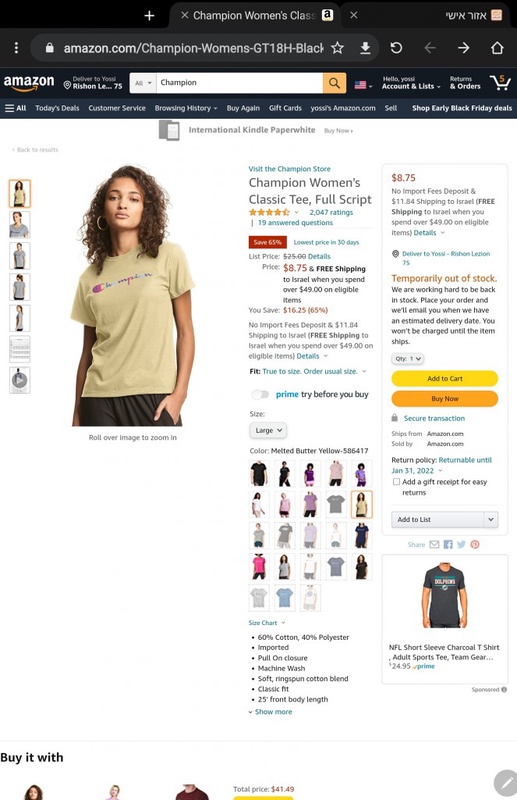Viewport: 517px width, 800px height.
Task: Click the orange search magnifier button
Action: click(334, 83)
